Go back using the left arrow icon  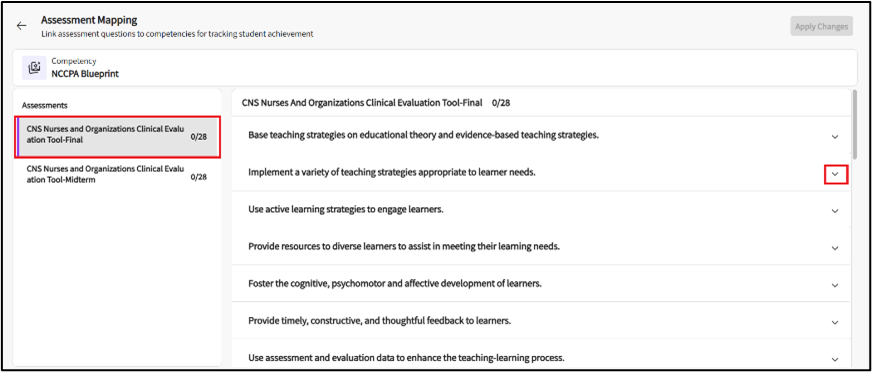pyautogui.click(x=21, y=26)
